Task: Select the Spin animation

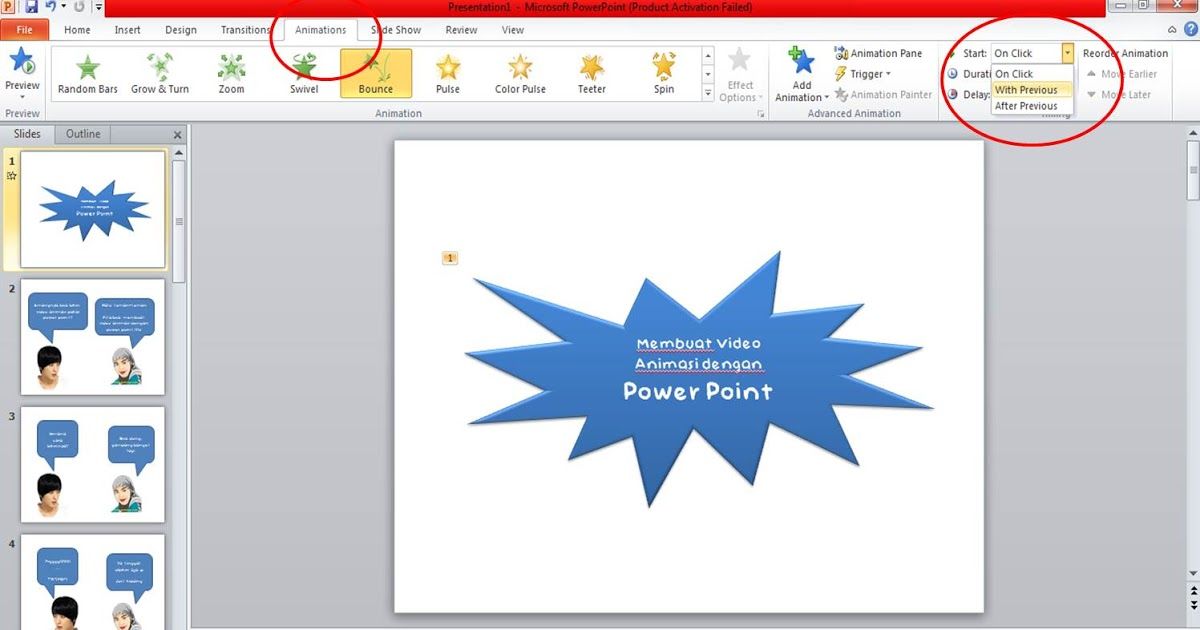Action: [664, 73]
